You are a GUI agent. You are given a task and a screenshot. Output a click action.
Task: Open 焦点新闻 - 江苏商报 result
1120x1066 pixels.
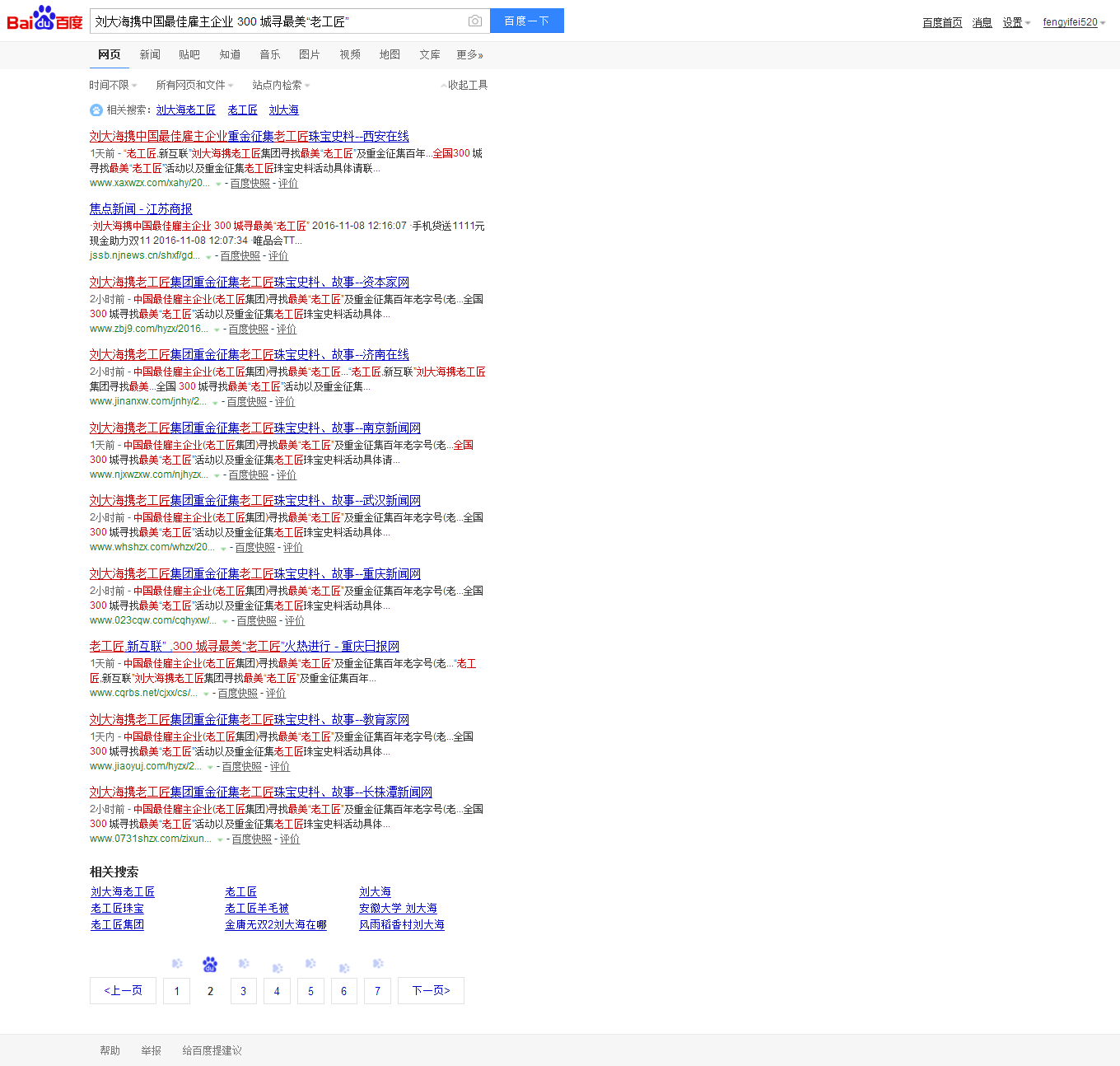tap(141, 209)
